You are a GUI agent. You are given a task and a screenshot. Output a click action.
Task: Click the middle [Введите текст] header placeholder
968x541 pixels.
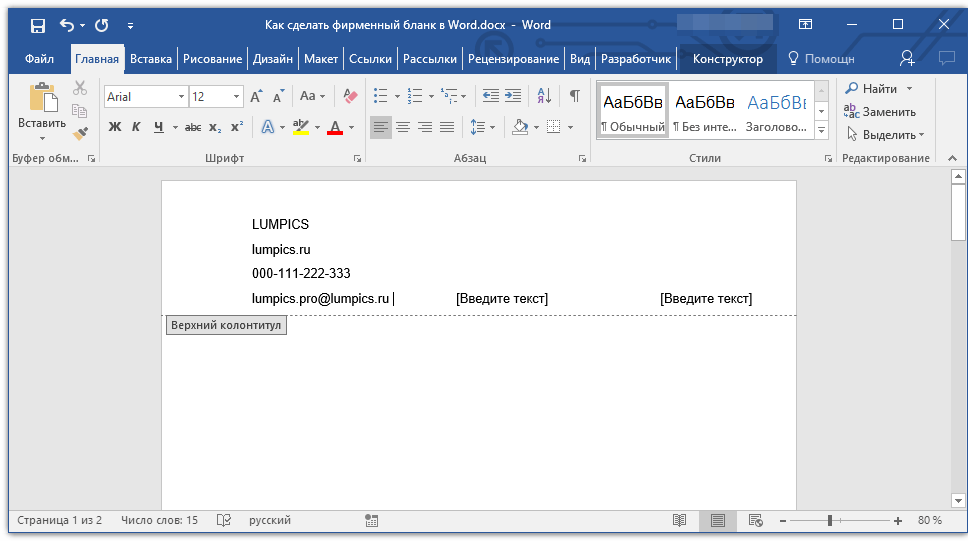(502, 299)
